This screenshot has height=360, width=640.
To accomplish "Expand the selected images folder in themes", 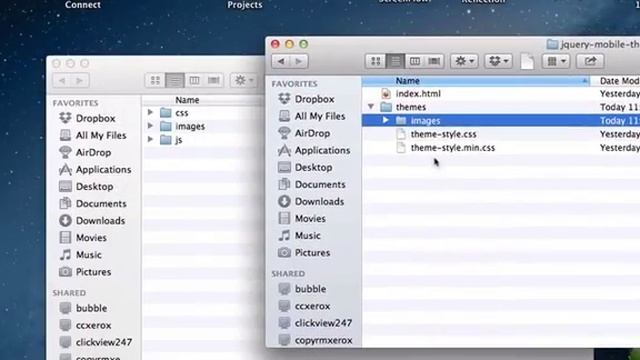I will point(385,120).
